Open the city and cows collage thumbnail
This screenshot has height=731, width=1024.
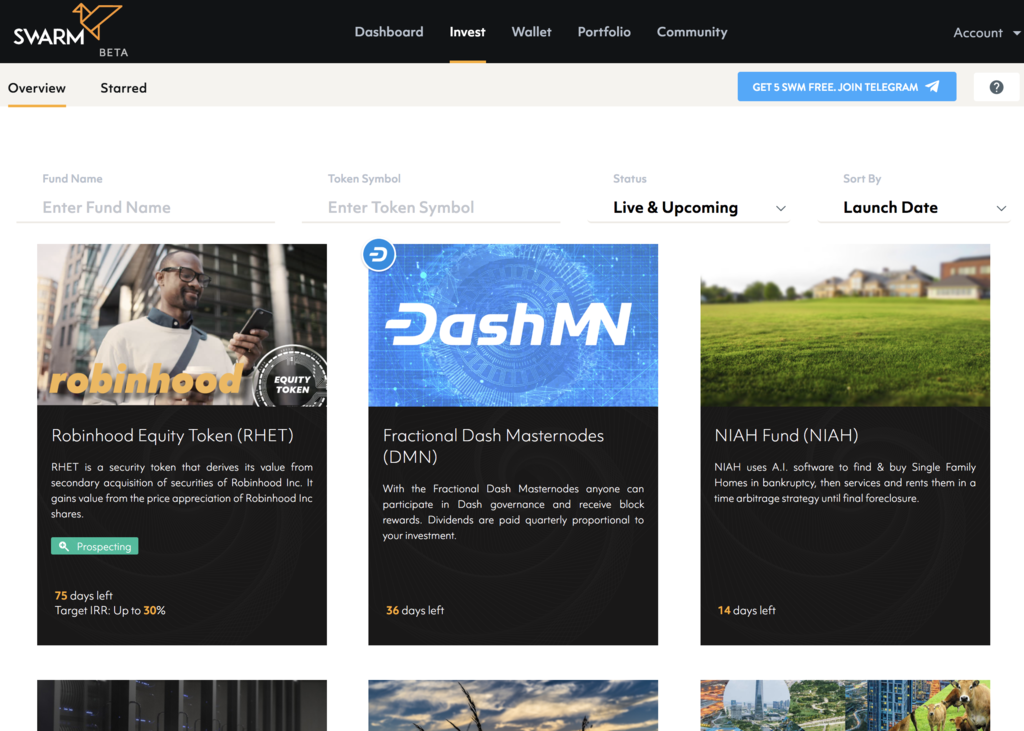845,706
